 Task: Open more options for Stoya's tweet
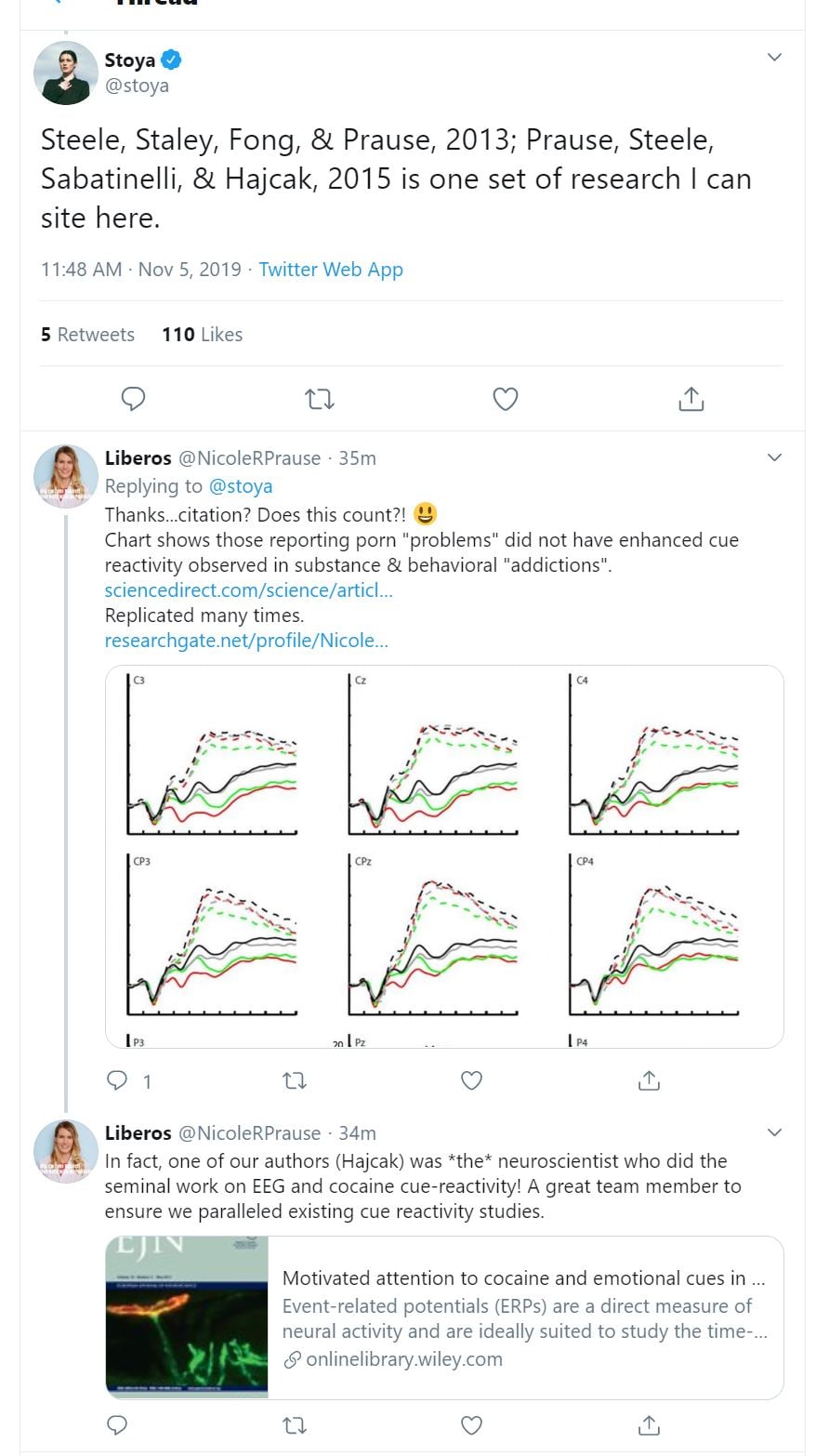point(774,58)
